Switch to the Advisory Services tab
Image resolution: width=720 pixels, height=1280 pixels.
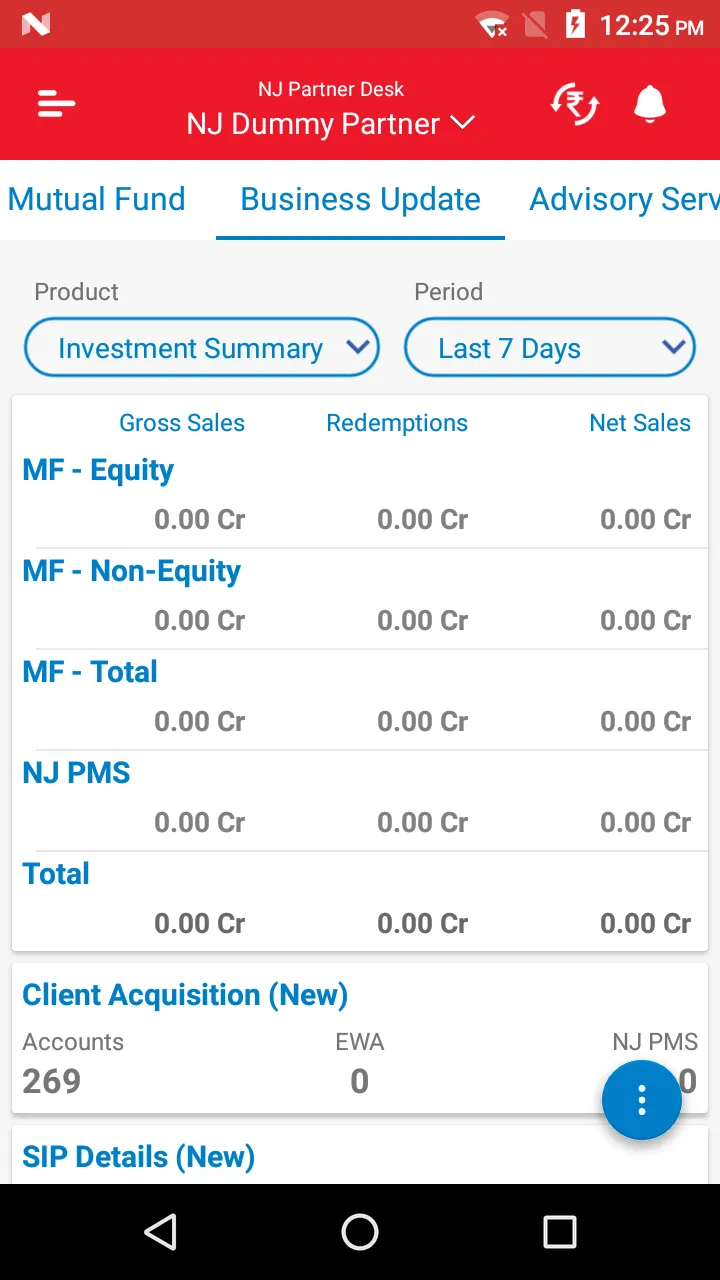coord(624,199)
